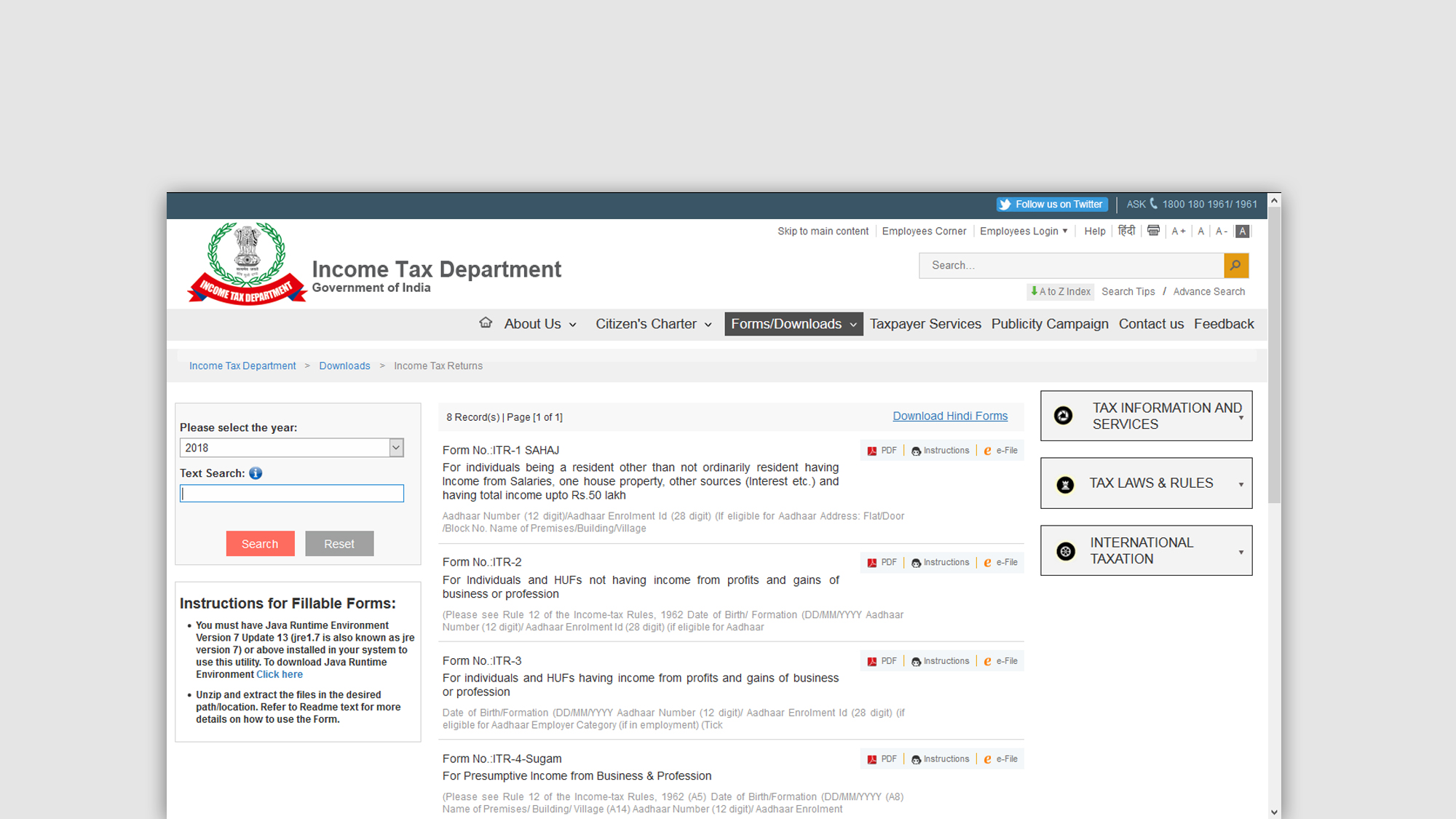The height and width of the screenshot is (819, 1456).
Task: Click the home icon in navigation bar
Action: [x=486, y=323]
